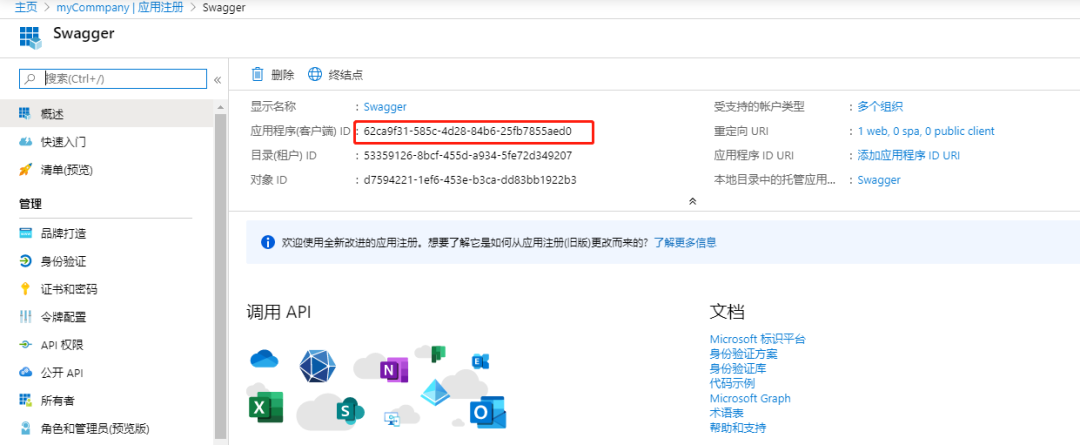Viewport: 1080px width, 445px height.
Task: Click the blue polyhedron Graph icon
Action: [318, 366]
